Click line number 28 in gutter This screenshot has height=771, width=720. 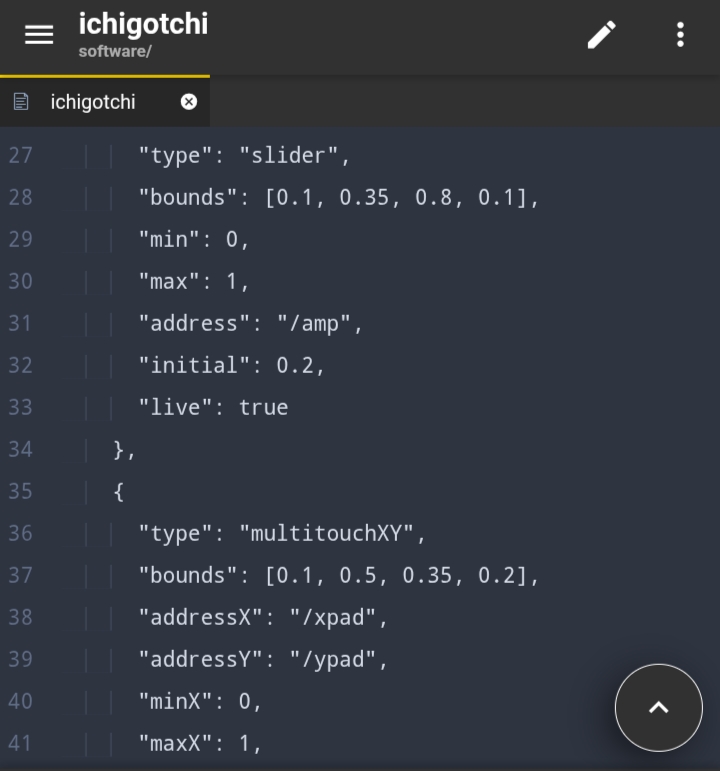[20, 197]
